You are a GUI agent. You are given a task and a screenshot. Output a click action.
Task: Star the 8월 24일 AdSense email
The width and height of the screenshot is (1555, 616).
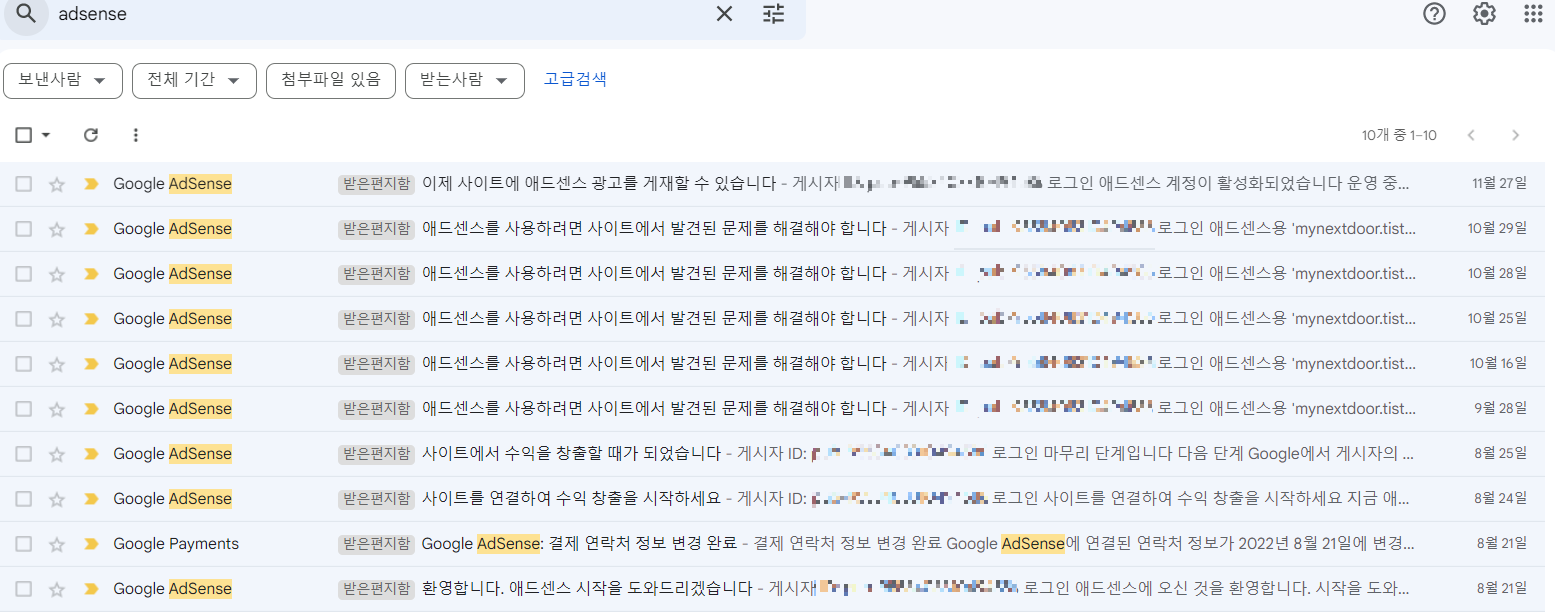[x=57, y=499]
